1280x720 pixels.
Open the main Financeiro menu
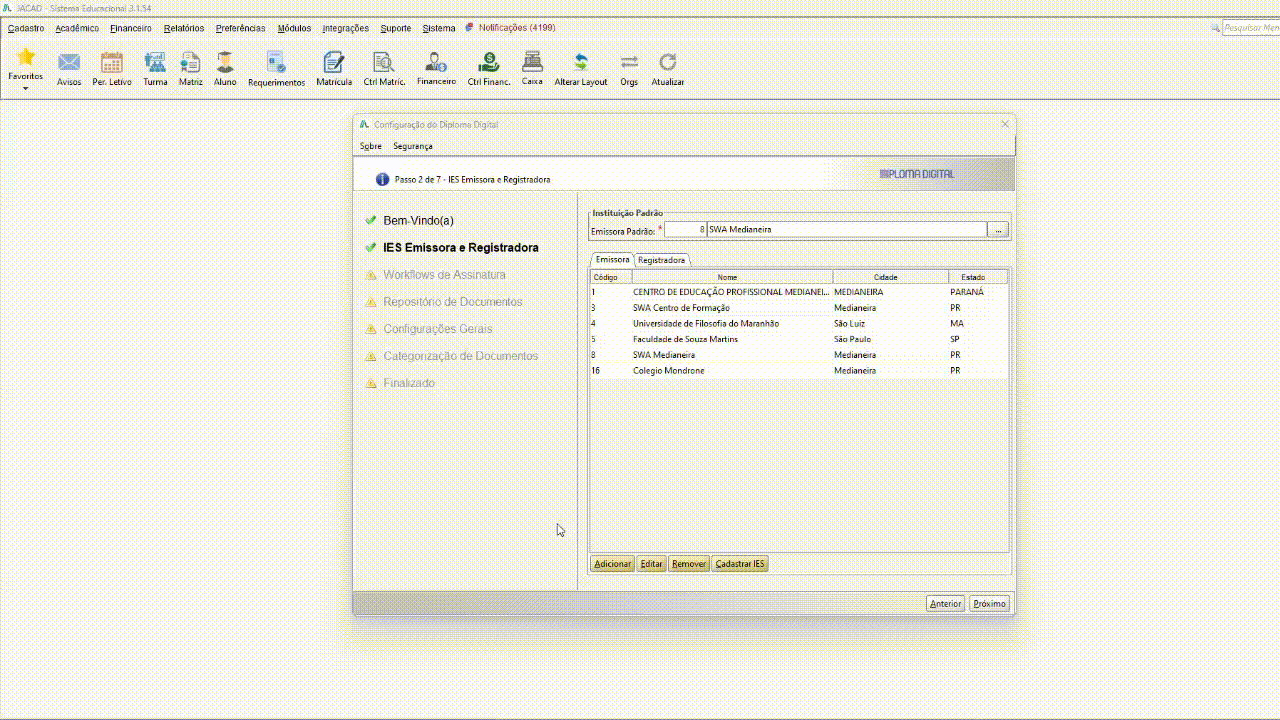(131, 28)
